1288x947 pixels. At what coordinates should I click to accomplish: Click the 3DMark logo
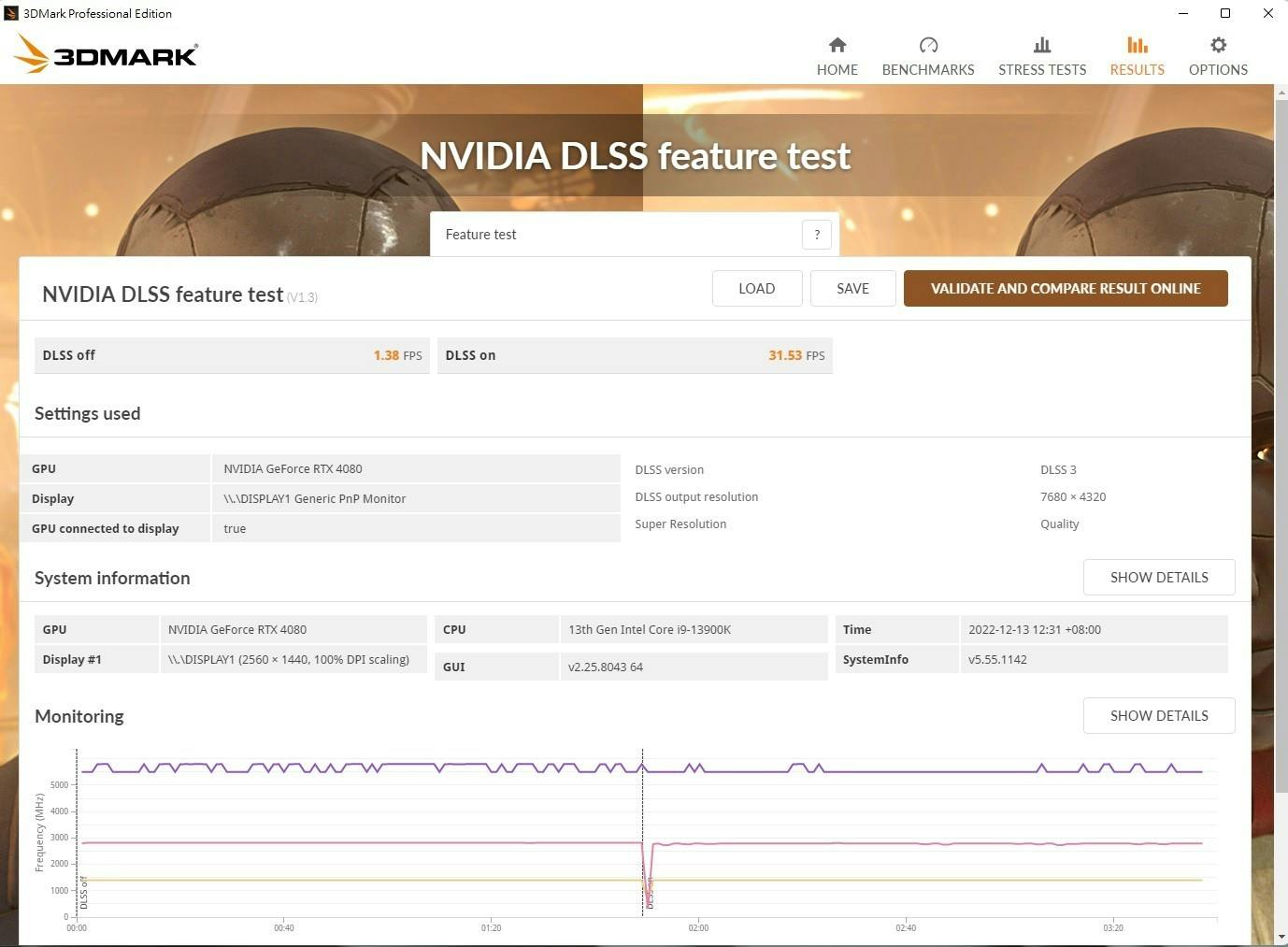(x=106, y=54)
